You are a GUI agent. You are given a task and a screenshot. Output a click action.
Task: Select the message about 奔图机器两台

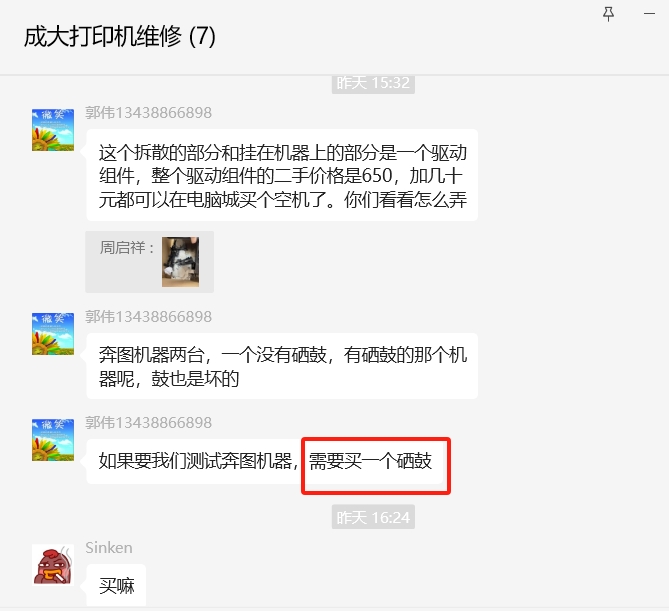pos(282,366)
